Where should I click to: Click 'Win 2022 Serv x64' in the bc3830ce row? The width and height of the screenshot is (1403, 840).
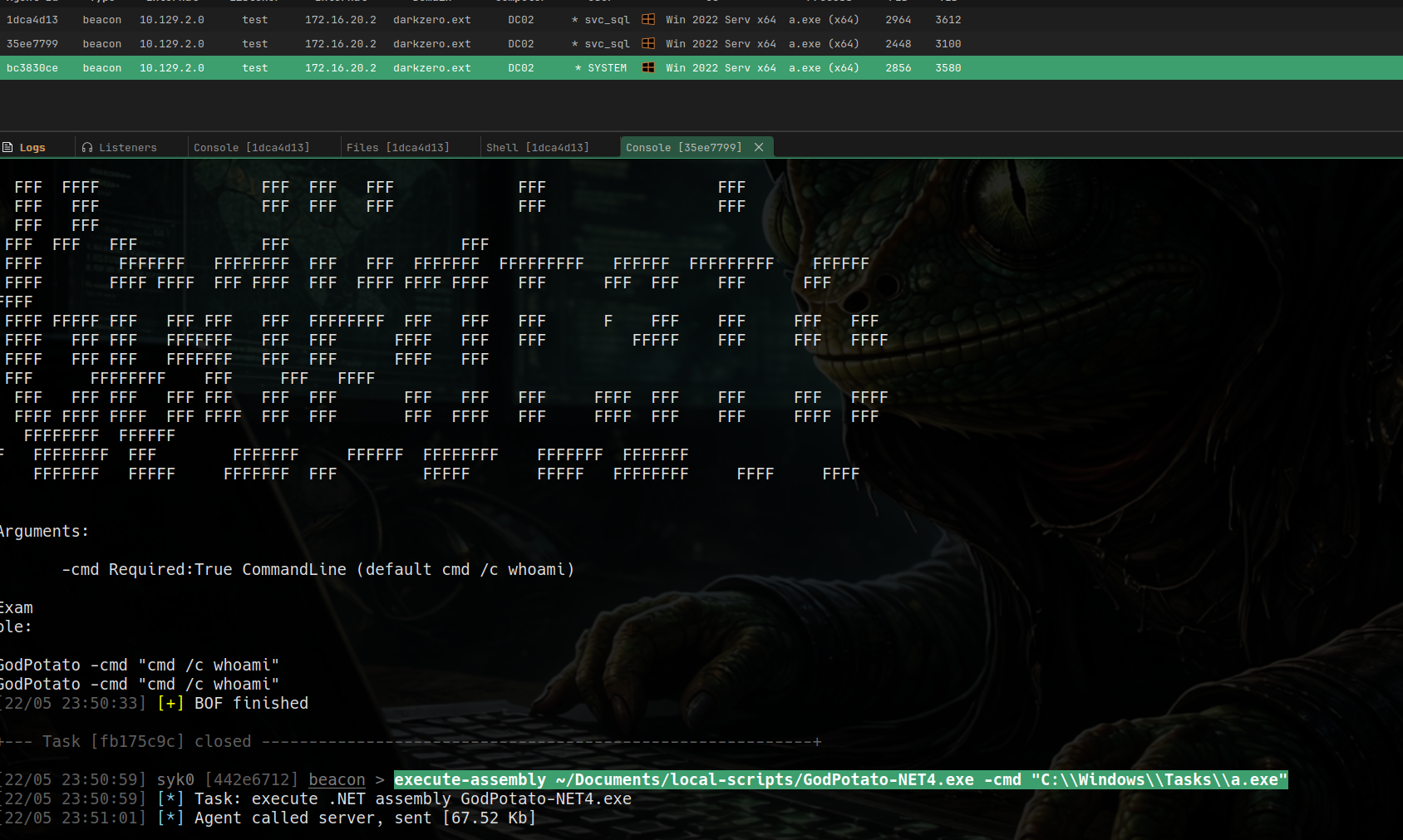coord(721,68)
